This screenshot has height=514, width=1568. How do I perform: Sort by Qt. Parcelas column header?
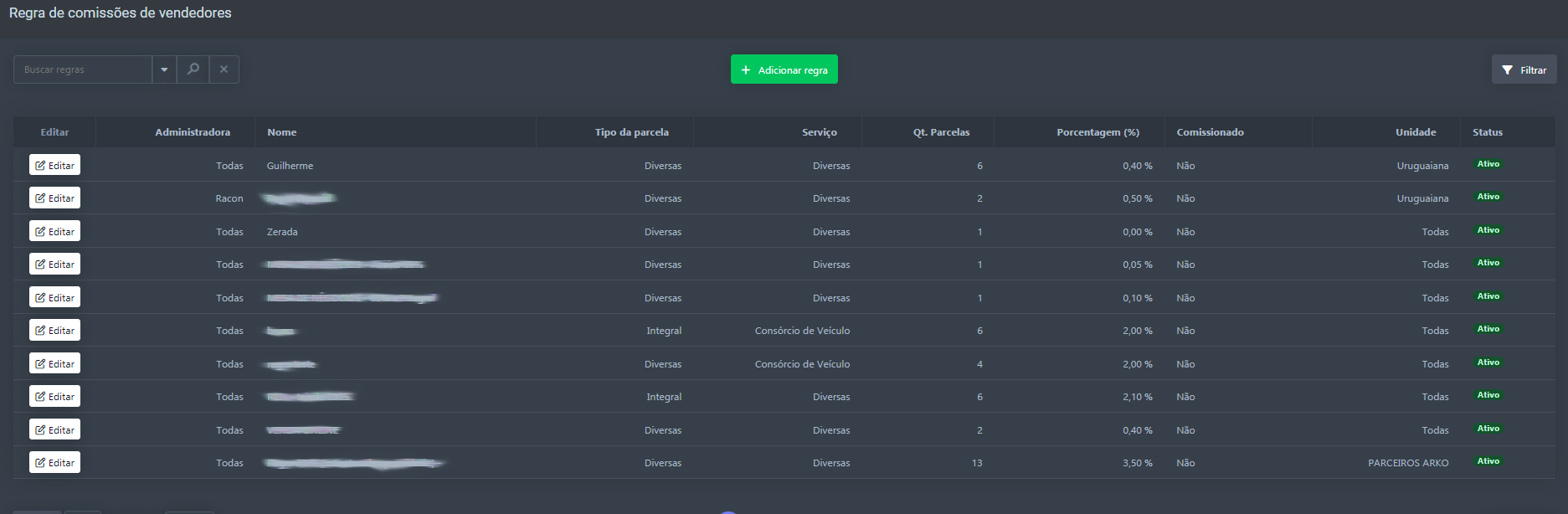pos(941,132)
